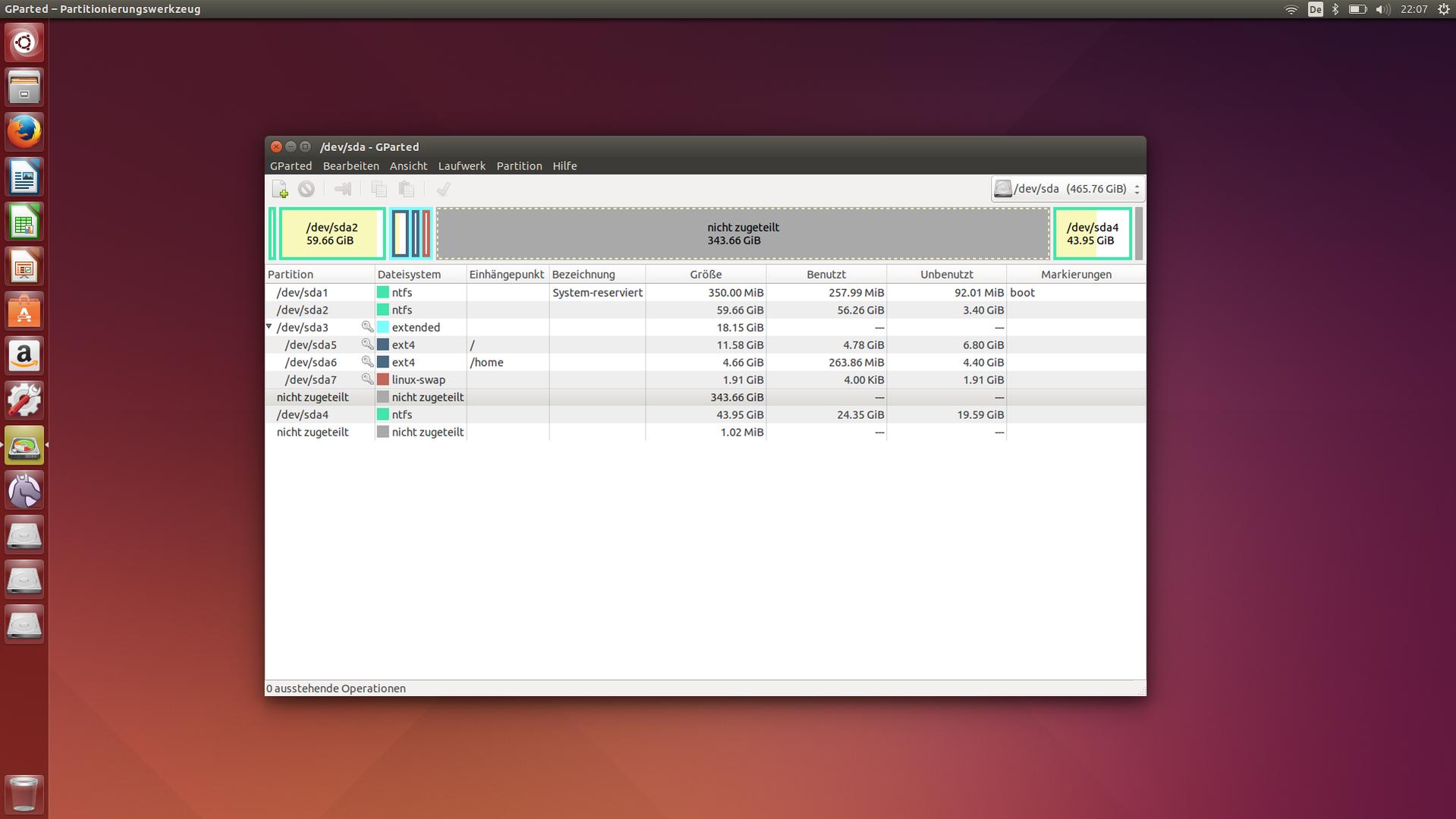This screenshot has height=819, width=1456.
Task: Open the volume indicator in top panel
Action: point(1383,9)
